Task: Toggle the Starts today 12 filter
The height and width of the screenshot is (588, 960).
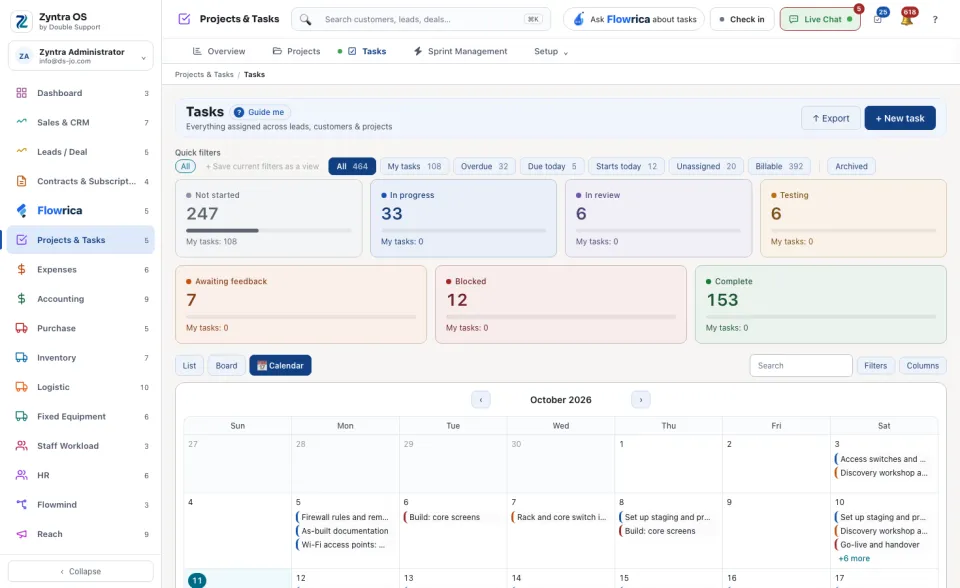Action: tap(626, 167)
